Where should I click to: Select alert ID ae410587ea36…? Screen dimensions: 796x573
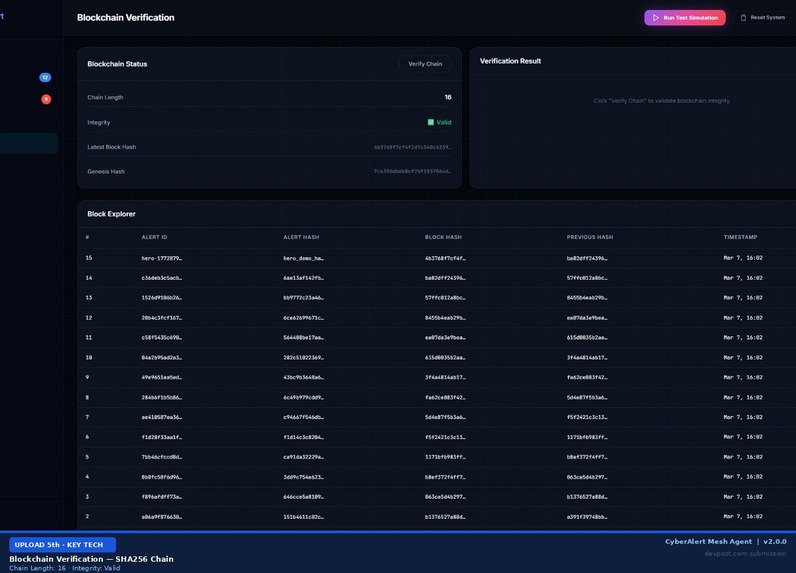click(x=161, y=417)
